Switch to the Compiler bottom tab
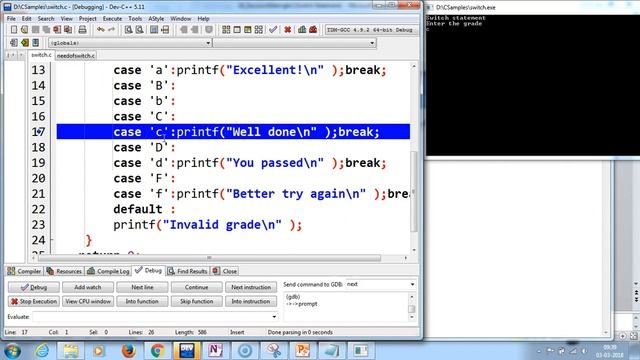Viewport: 640px width, 360px height. click(x=24, y=271)
